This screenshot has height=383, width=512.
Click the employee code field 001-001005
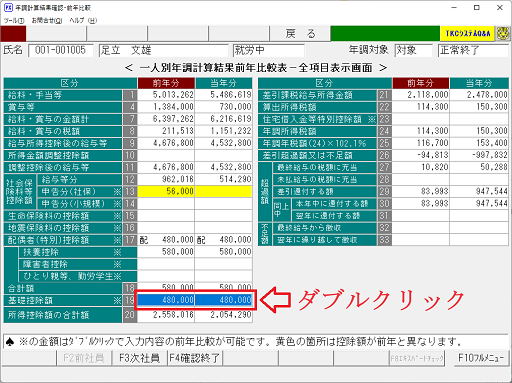(61, 51)
